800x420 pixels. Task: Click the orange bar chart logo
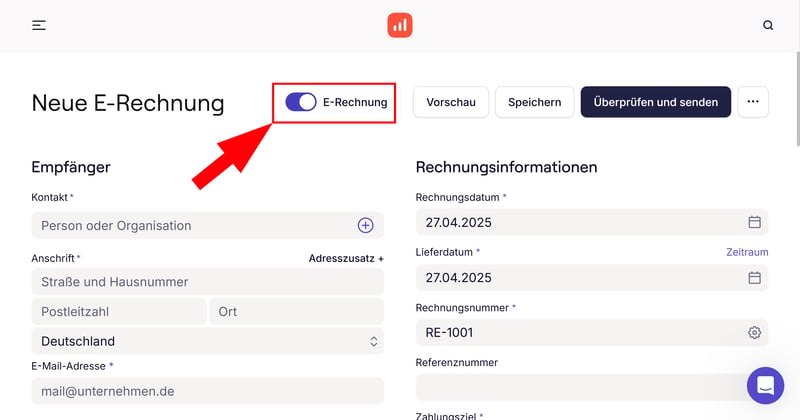[x=400, y=25]
